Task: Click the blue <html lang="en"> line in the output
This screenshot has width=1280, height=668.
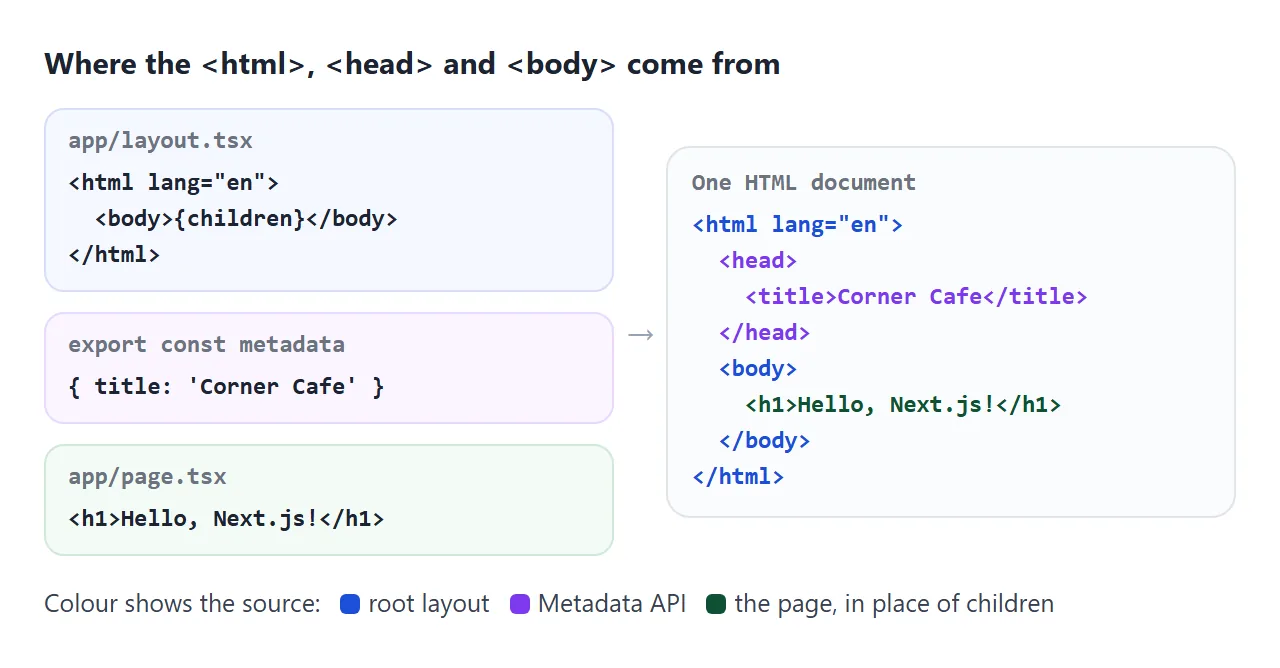Action: [797, 225]
